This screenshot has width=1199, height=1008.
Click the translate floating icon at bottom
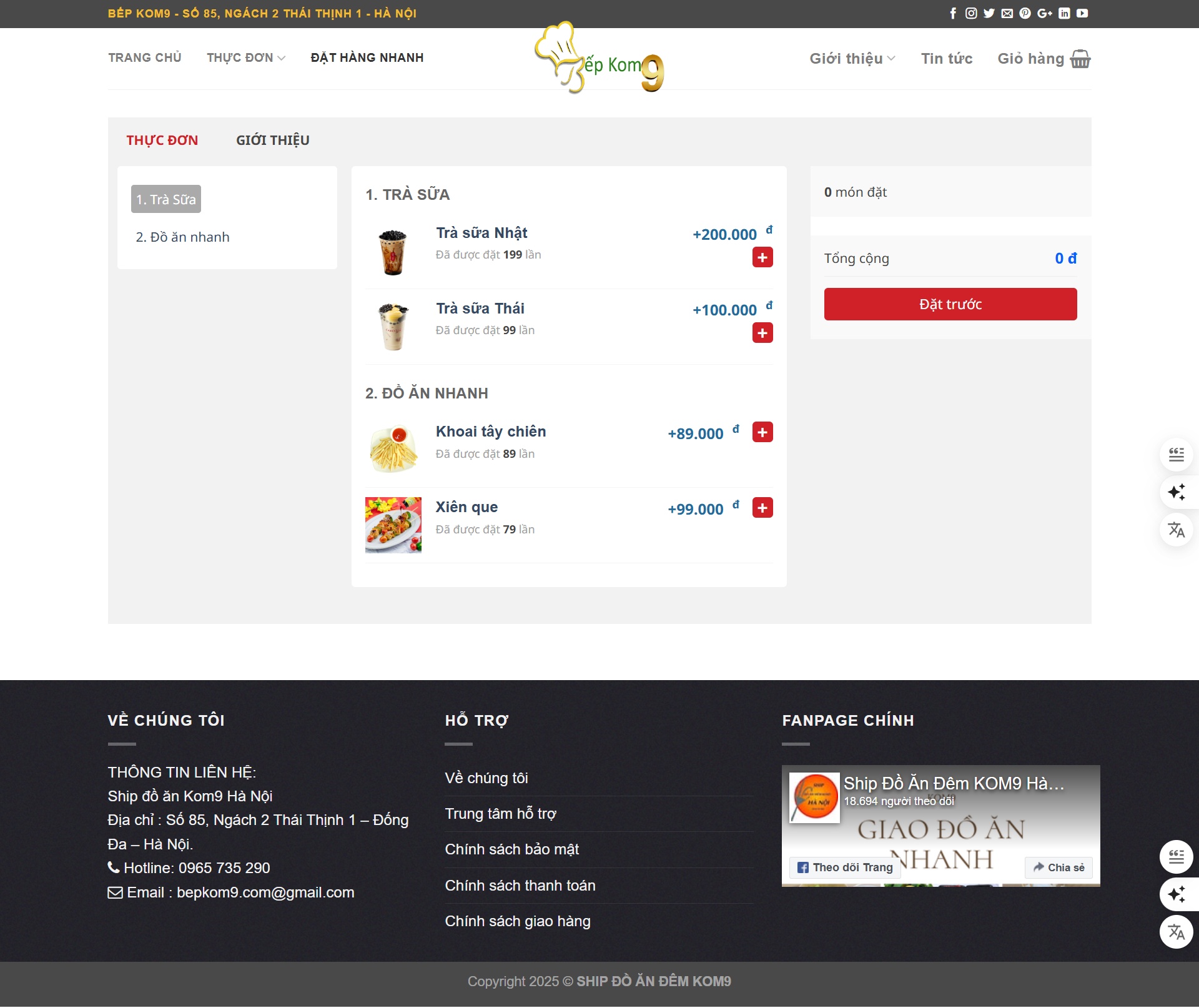coord(1177,932)
